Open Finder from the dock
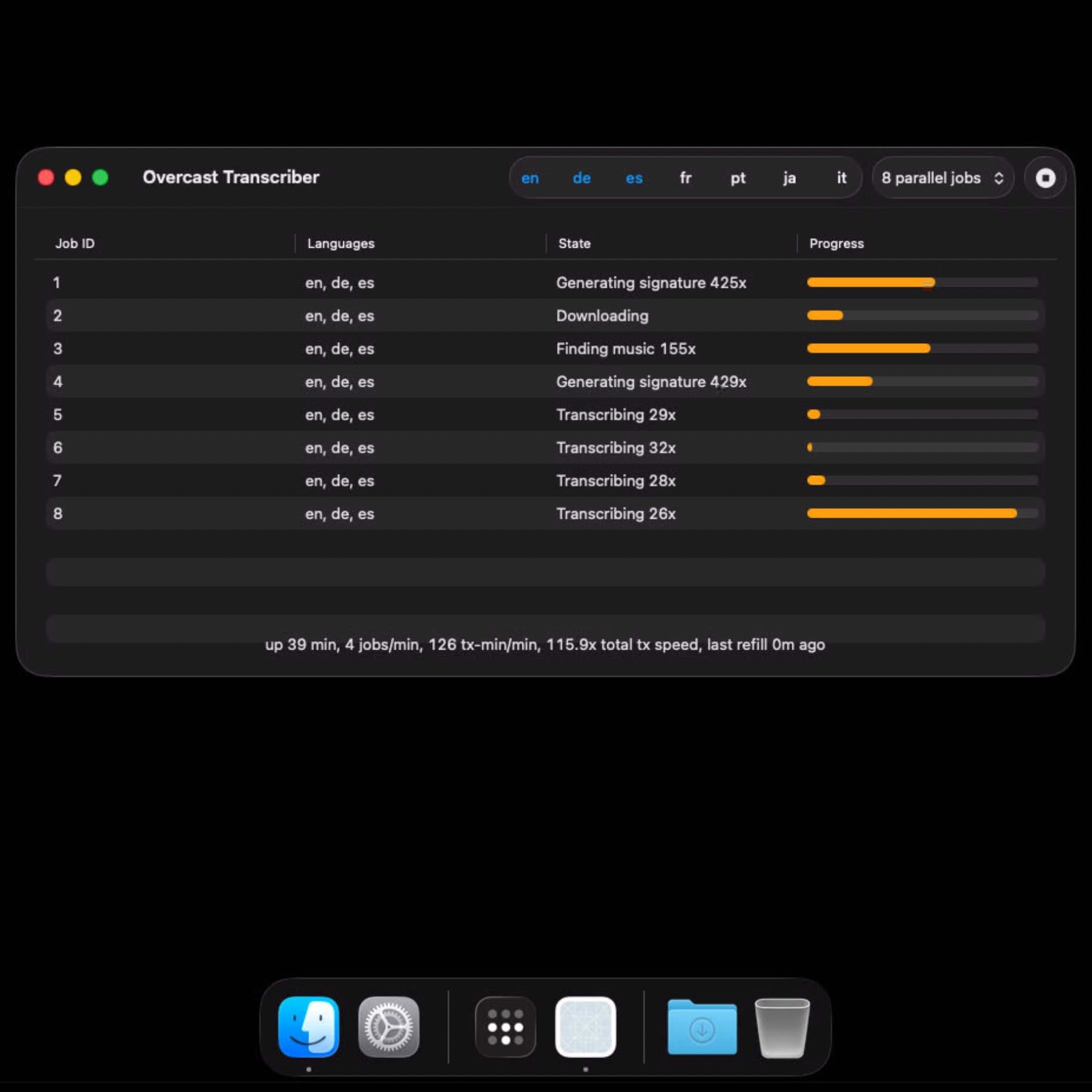Image resolution: width=1092 pixels, height=1092 pixels. pos(309,1027)
